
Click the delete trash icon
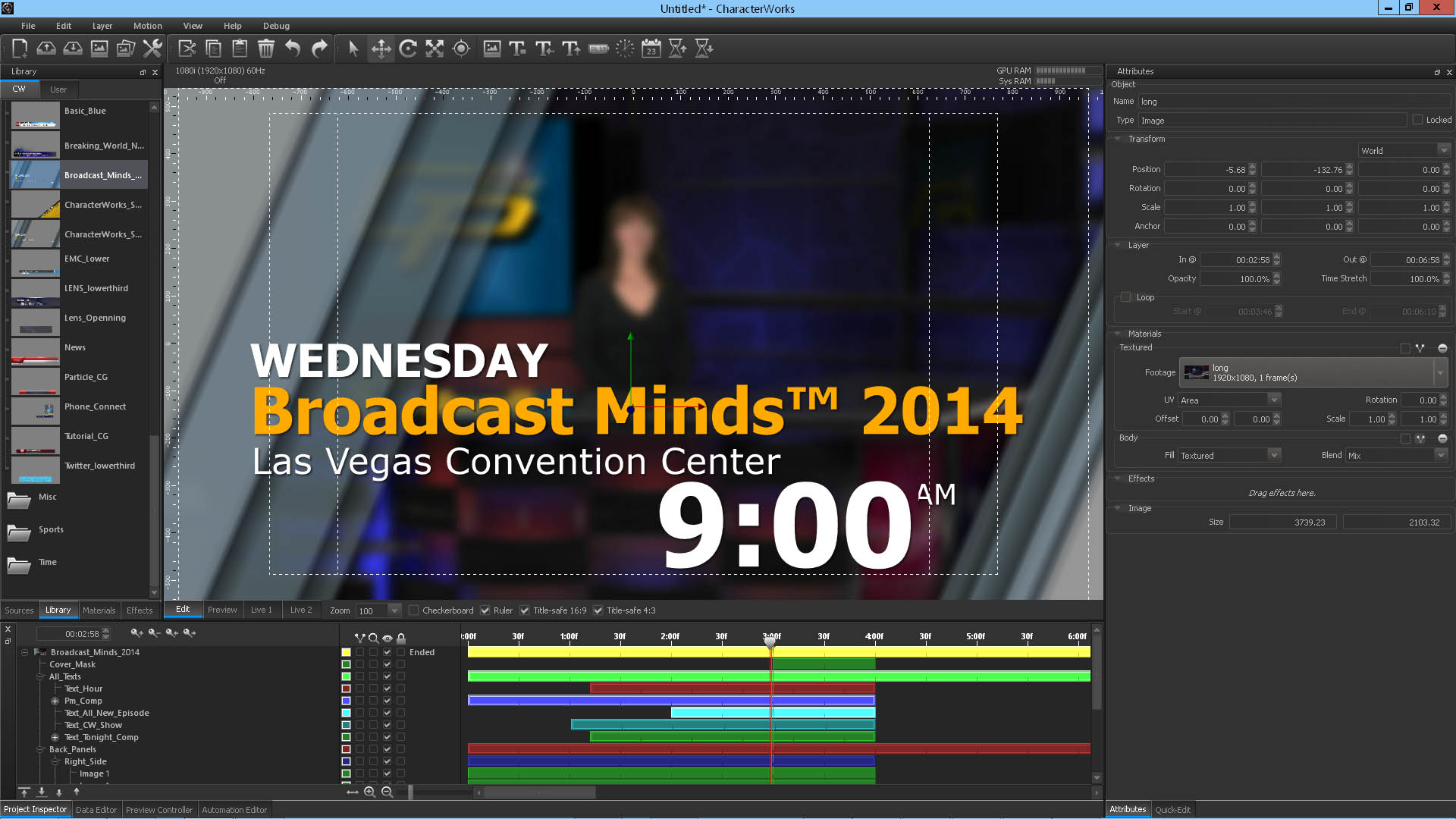[x=266, y=49]
